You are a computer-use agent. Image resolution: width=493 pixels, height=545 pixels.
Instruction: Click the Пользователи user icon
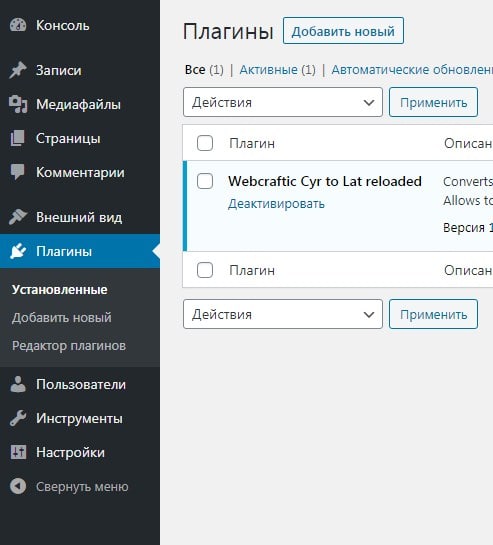coord(18,384)
